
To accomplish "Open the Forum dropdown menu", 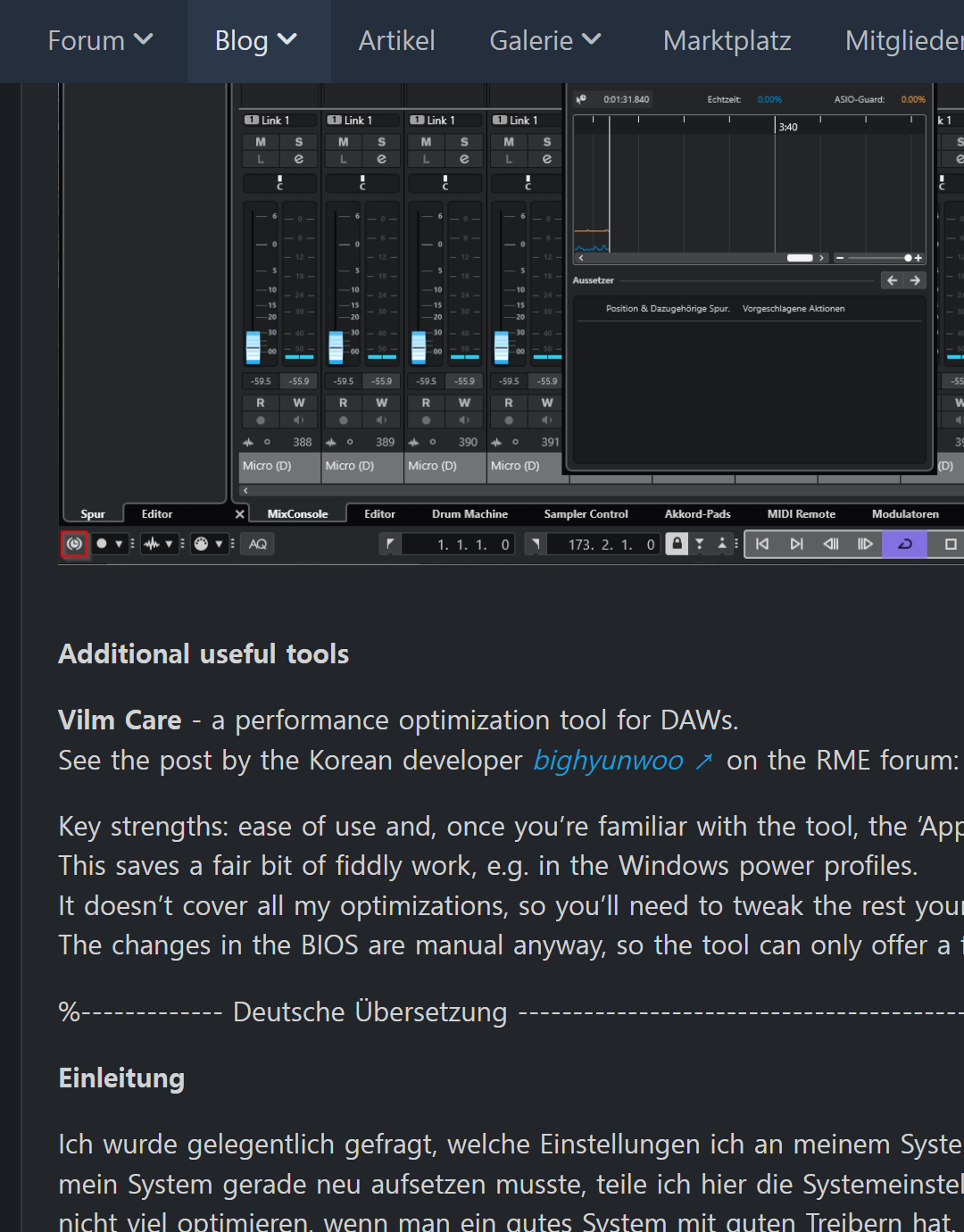I will point(101,40).
